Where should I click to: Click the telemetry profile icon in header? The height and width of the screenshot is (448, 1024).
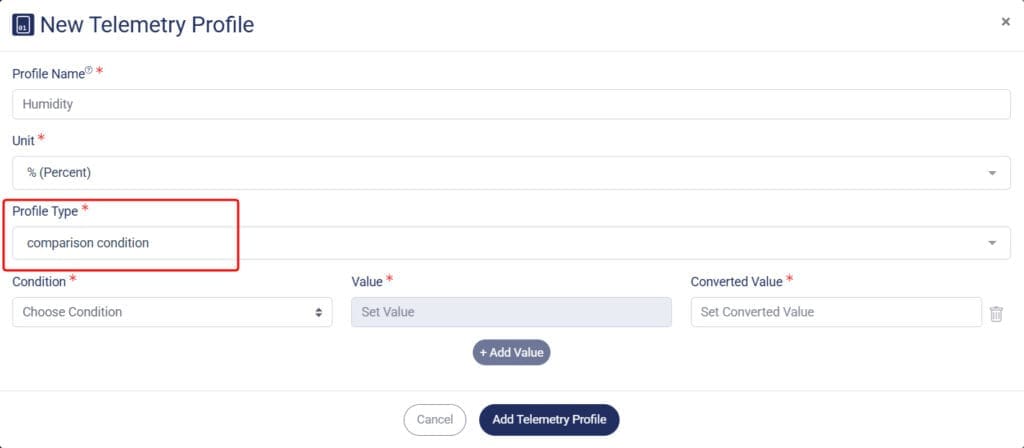click(23, 24)
